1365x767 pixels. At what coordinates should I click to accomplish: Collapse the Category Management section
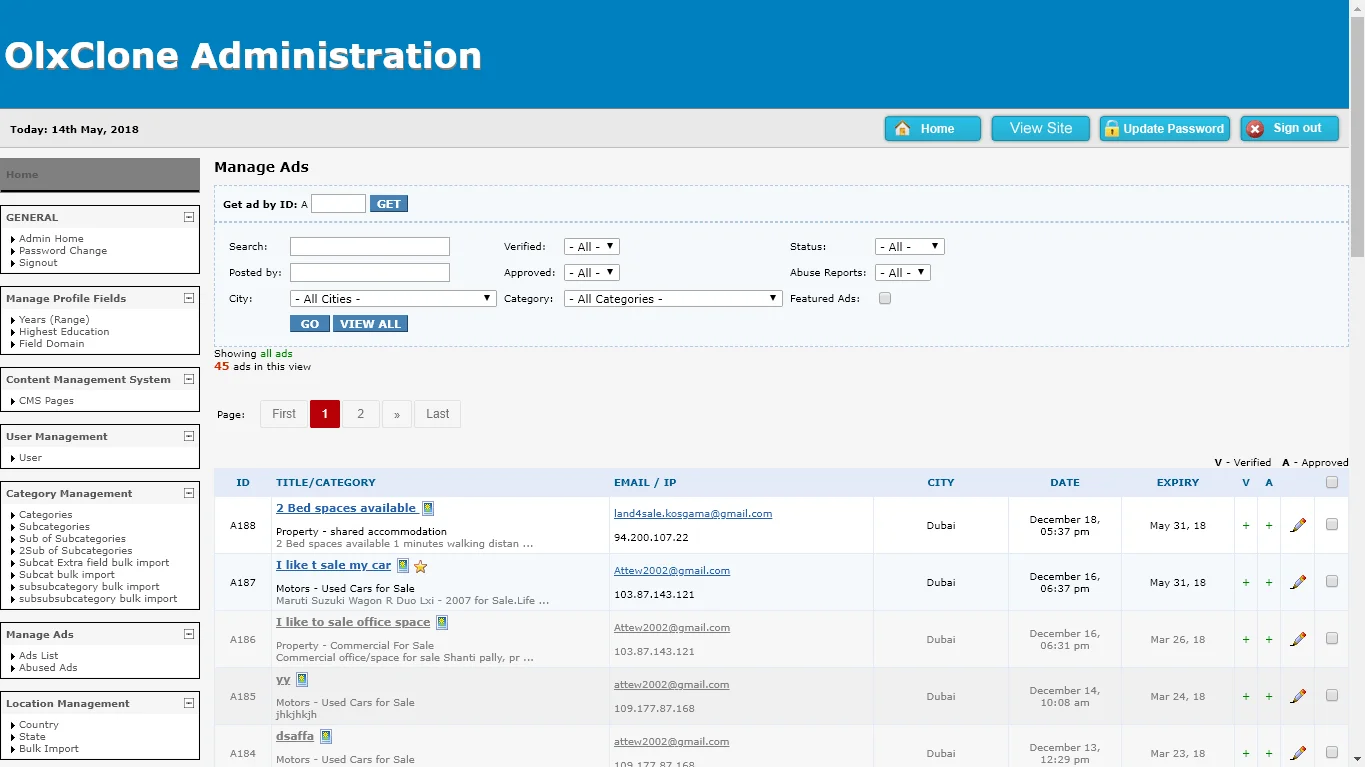pyautogui.click(x=189, y=493)
